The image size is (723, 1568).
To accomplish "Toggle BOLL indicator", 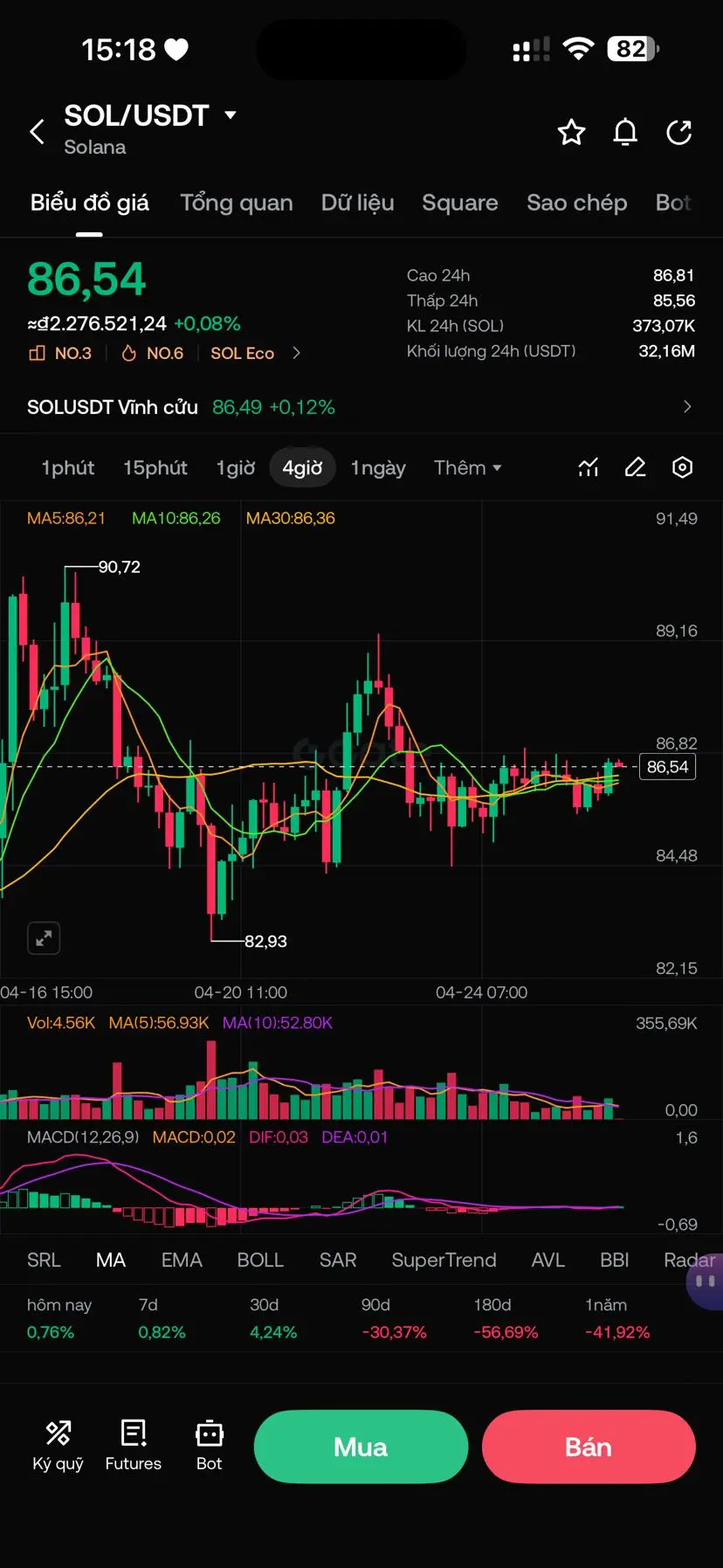I will coord(260,1260).
